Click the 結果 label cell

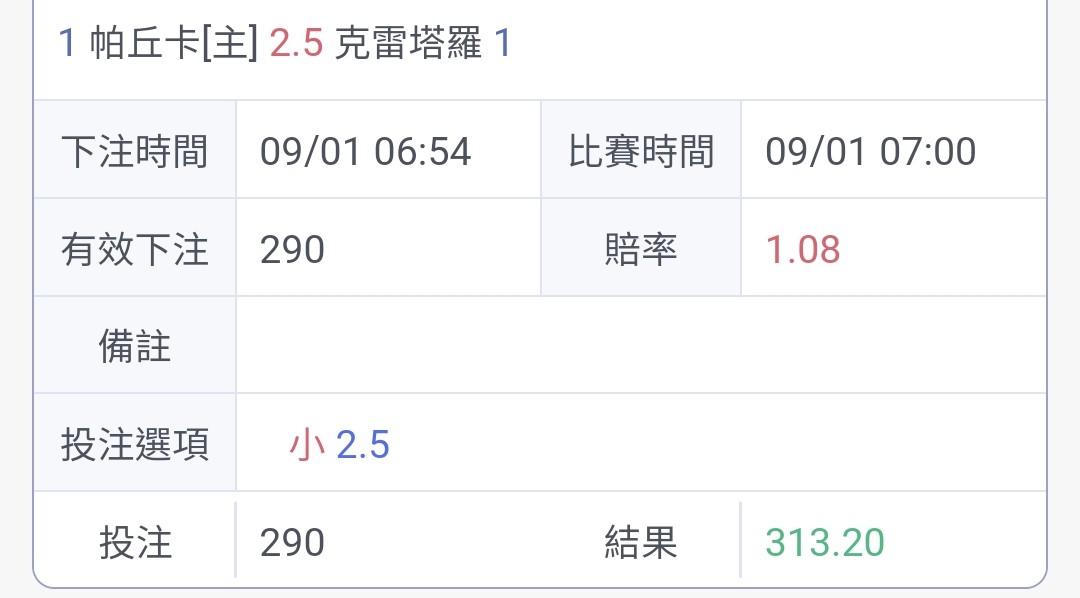641,542
